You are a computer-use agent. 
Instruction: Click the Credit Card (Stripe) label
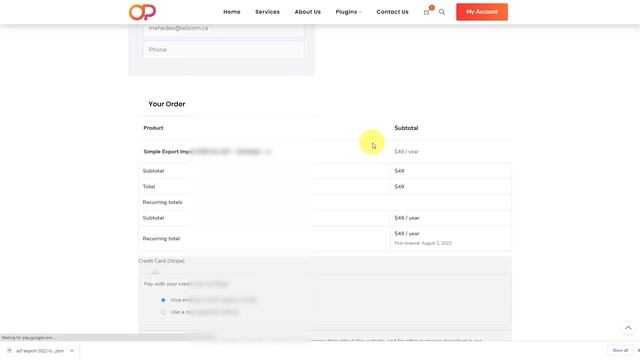161,261
